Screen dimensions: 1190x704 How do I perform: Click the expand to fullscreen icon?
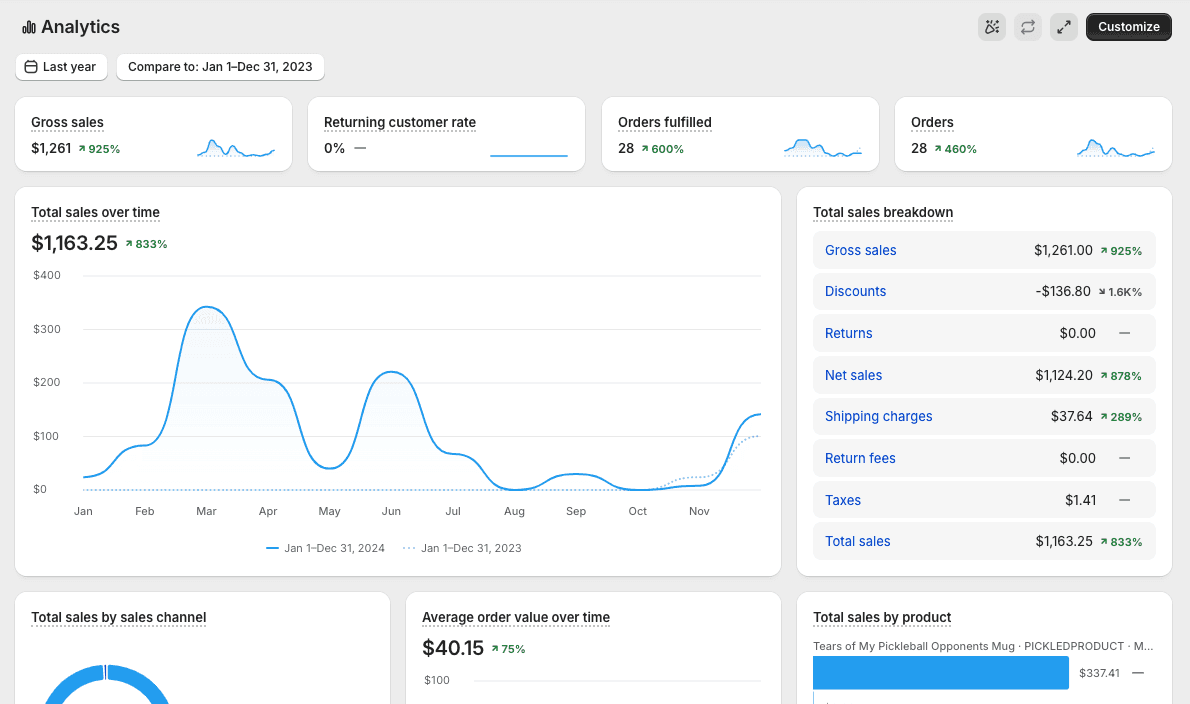point(1064,27)
